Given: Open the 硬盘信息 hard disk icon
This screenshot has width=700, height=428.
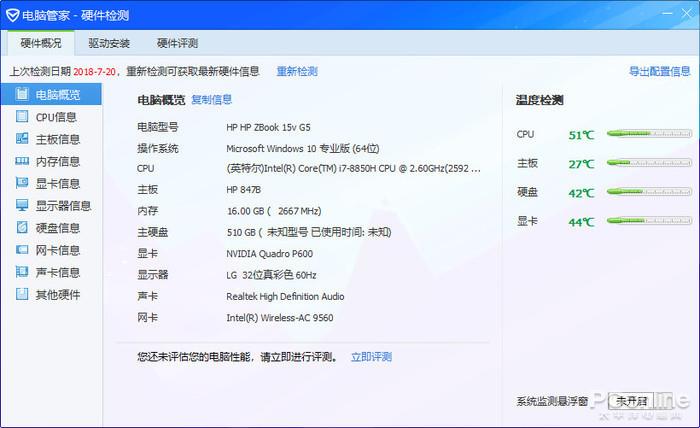Looking at the screenshot, I should [22, 228].
